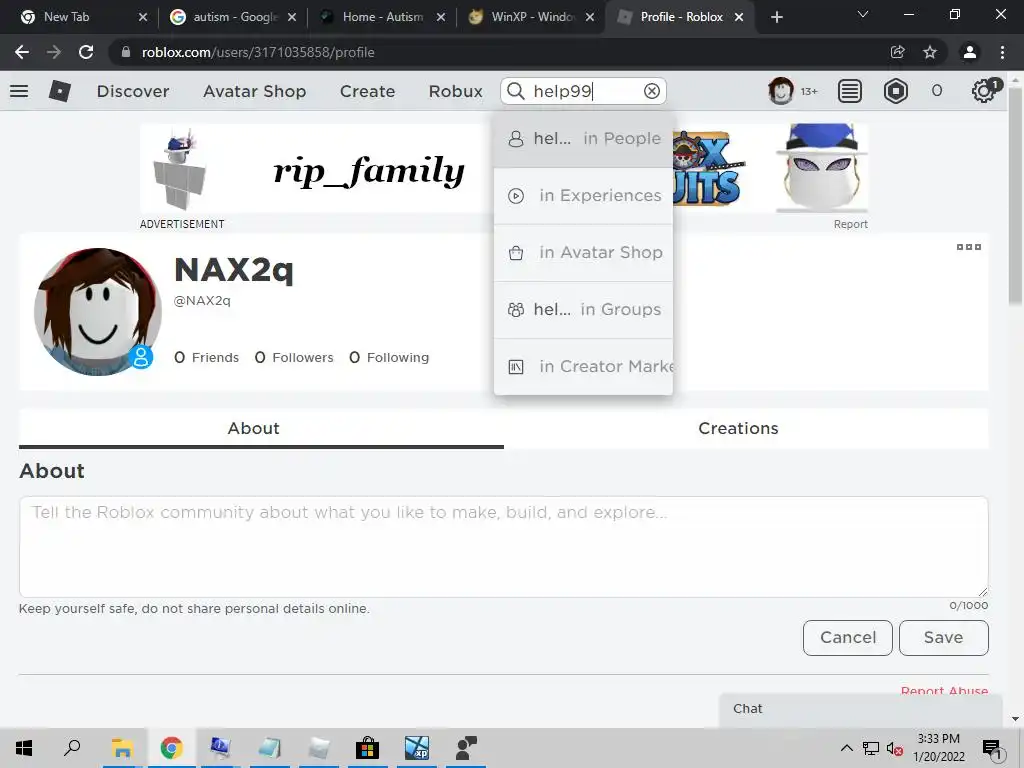Open the avatar headshot in the navbar
The image size is (1024, 768).
pyautogui.click(x=780, y=91)
